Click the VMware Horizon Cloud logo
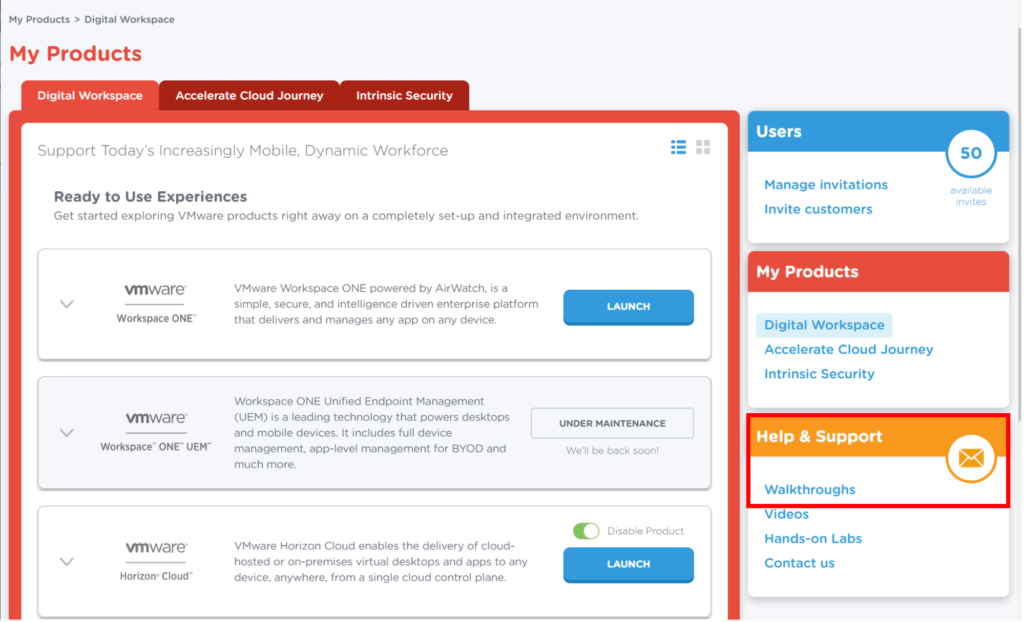1024x622 pixels. coord(155,561)
